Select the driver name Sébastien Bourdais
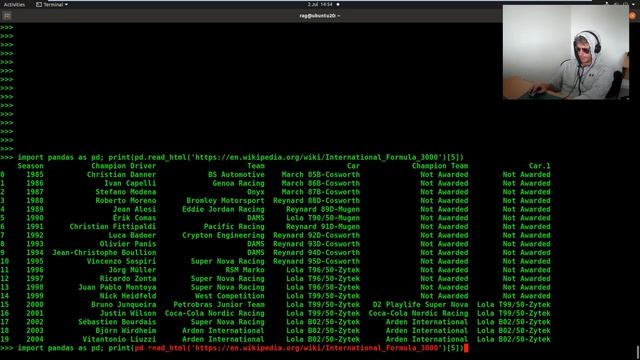Viewport: 640px width, 360px height. tap(117, 322)
